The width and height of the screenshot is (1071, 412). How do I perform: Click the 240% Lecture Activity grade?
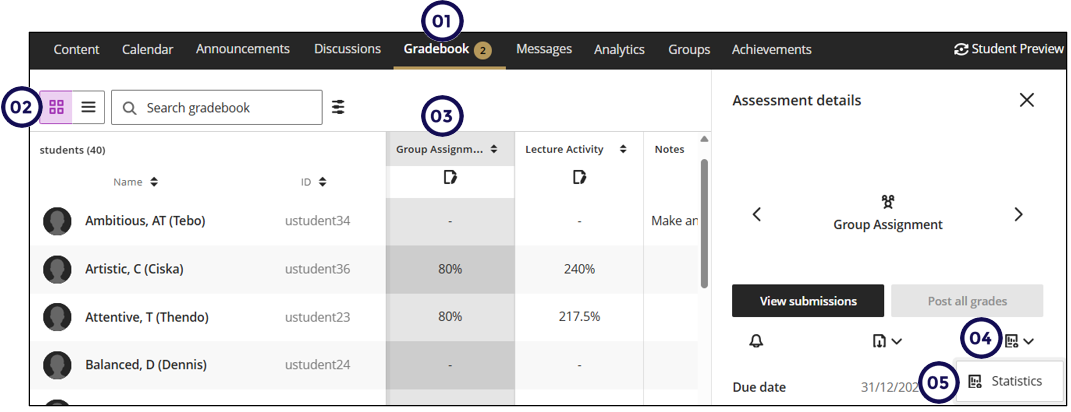579,269
